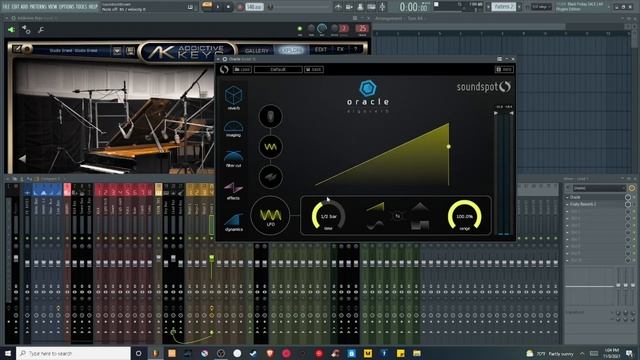Screen dimensions: 640x360
Task: Click the blue Oracle hexagon logo
Action: point(368,89)
